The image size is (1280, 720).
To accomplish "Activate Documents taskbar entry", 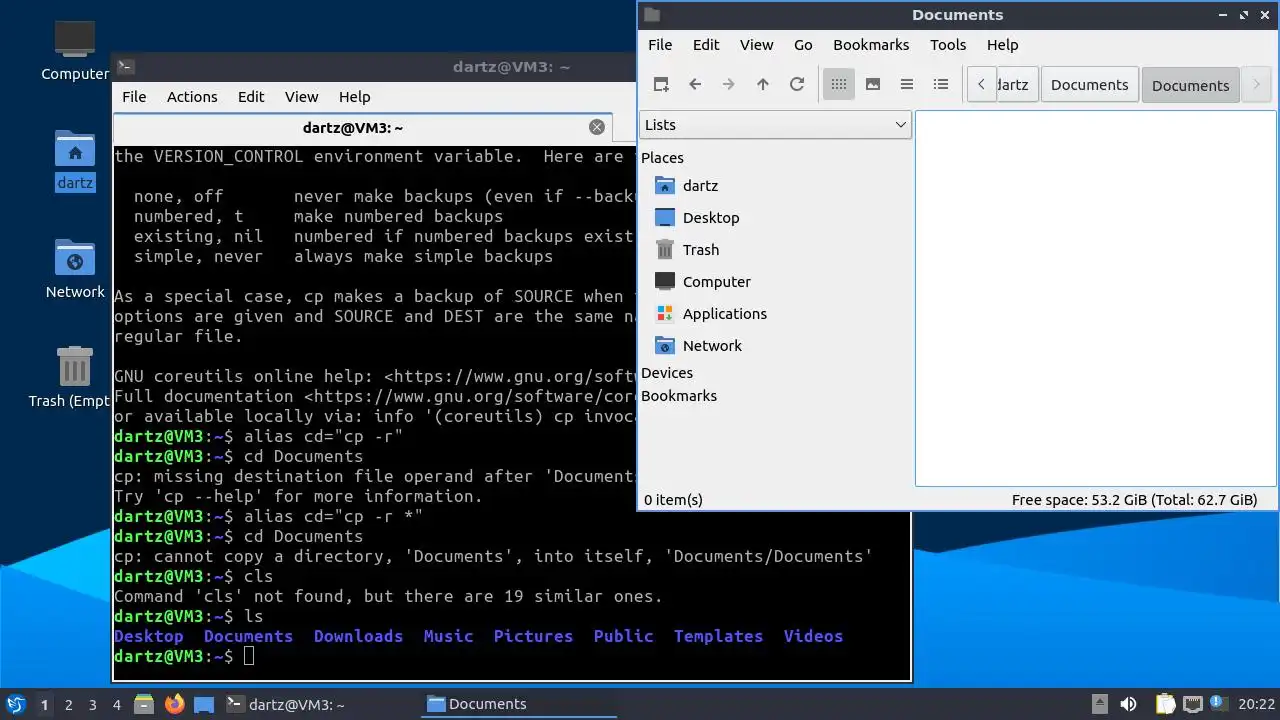I will [x=520, y=704].
